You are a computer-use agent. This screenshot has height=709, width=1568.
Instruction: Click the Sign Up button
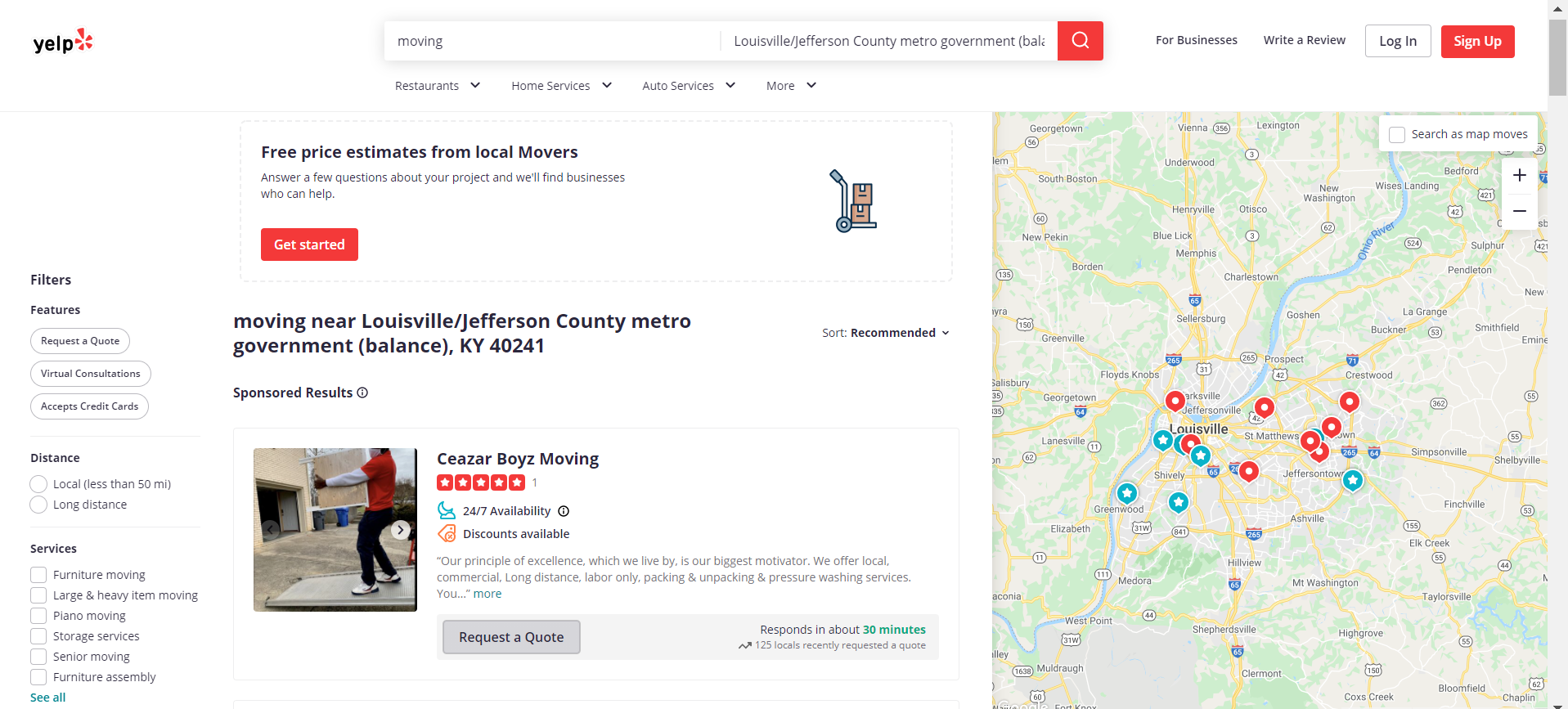coord(1477,41)
